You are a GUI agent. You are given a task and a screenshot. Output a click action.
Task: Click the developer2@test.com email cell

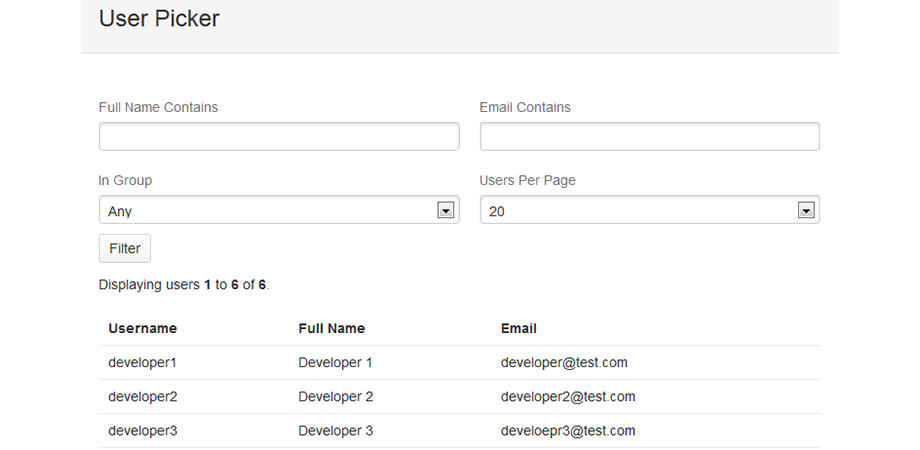pos(568,397)
